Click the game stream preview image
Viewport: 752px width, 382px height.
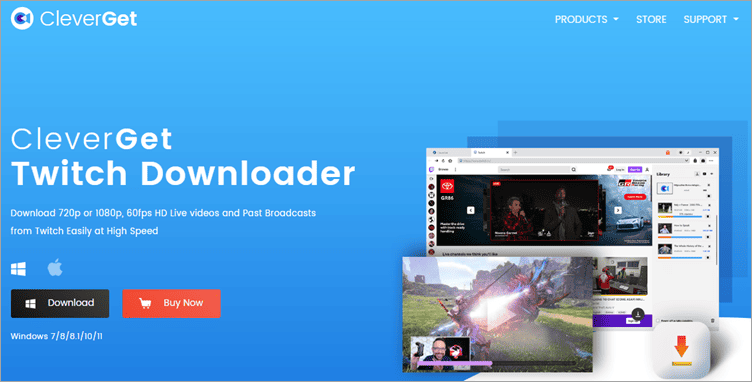click(497, 314)
